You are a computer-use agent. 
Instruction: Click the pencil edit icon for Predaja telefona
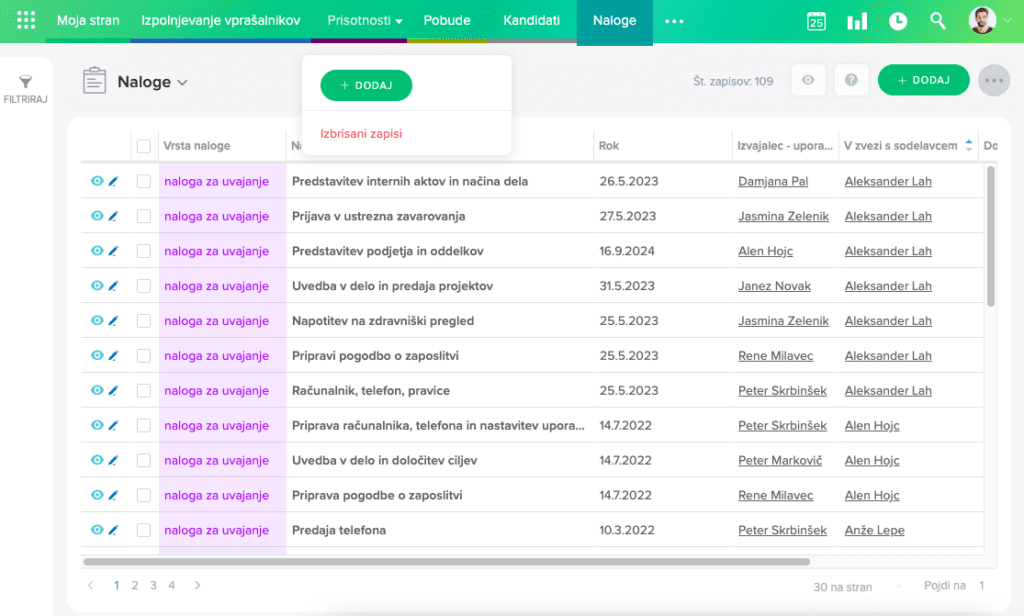coord(113,530)
